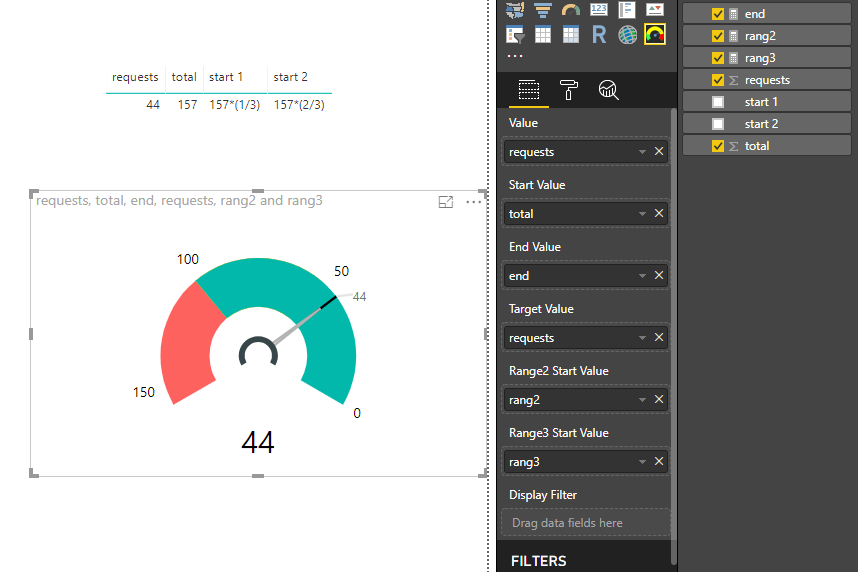Open dropdown arrow for Target Value 'requests'
The height and width of the screenshot is (572, 858).
642,338
